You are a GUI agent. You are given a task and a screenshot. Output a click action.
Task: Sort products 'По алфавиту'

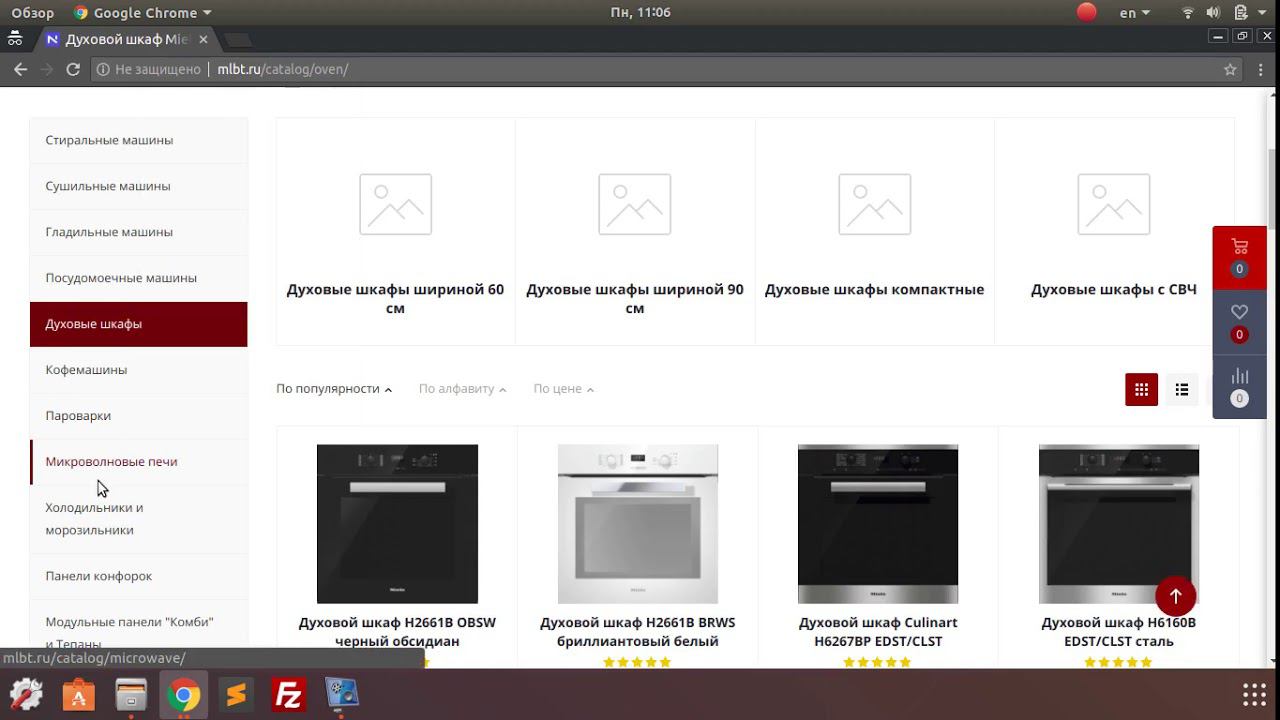pos(462,389)
